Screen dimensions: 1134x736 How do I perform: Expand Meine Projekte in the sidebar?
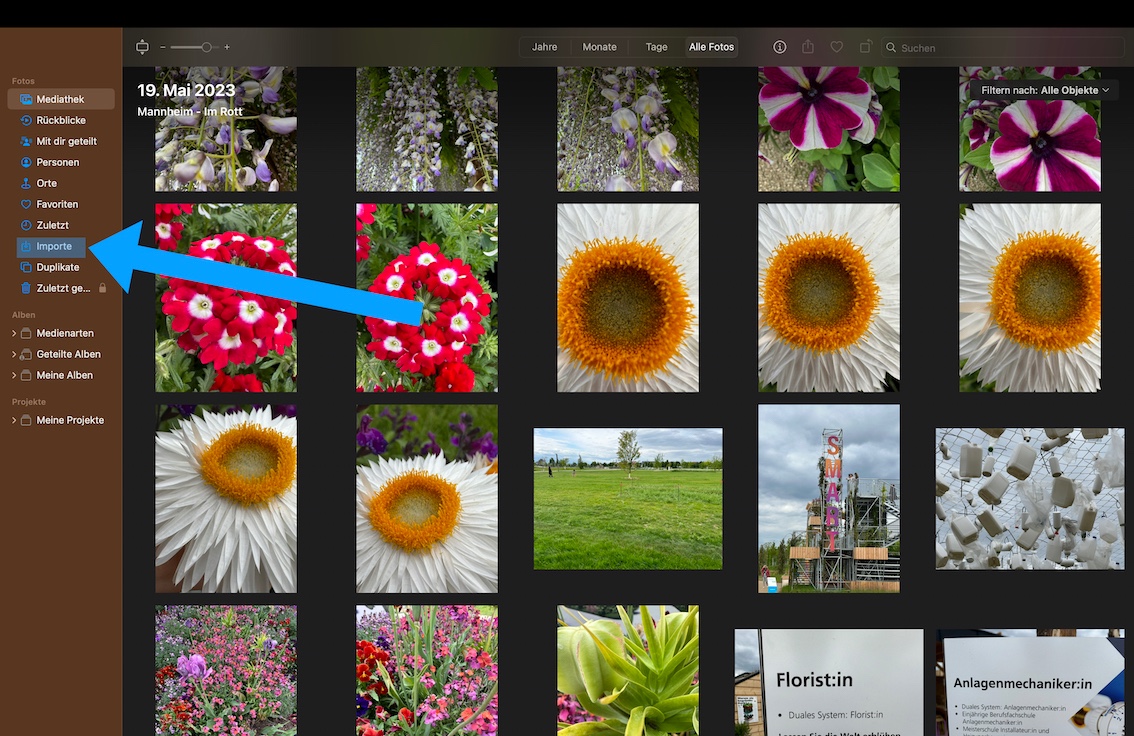14,420
